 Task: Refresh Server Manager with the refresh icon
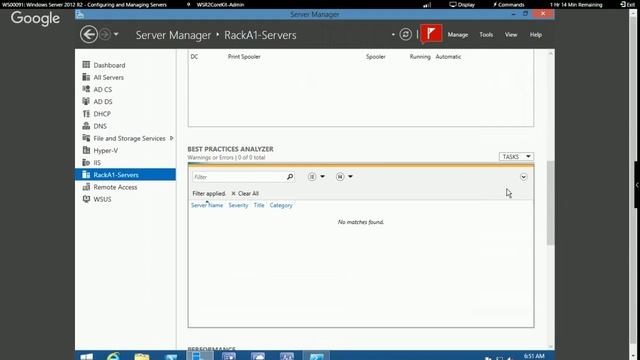coord(405,34)
